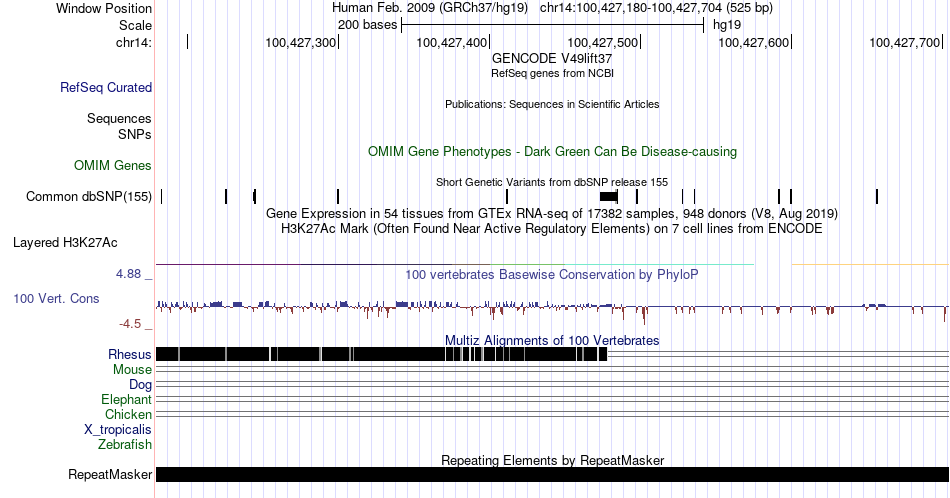This screenshot has height=498, width=950.
Task: Click the Window Position label
Action: (104, 8)
